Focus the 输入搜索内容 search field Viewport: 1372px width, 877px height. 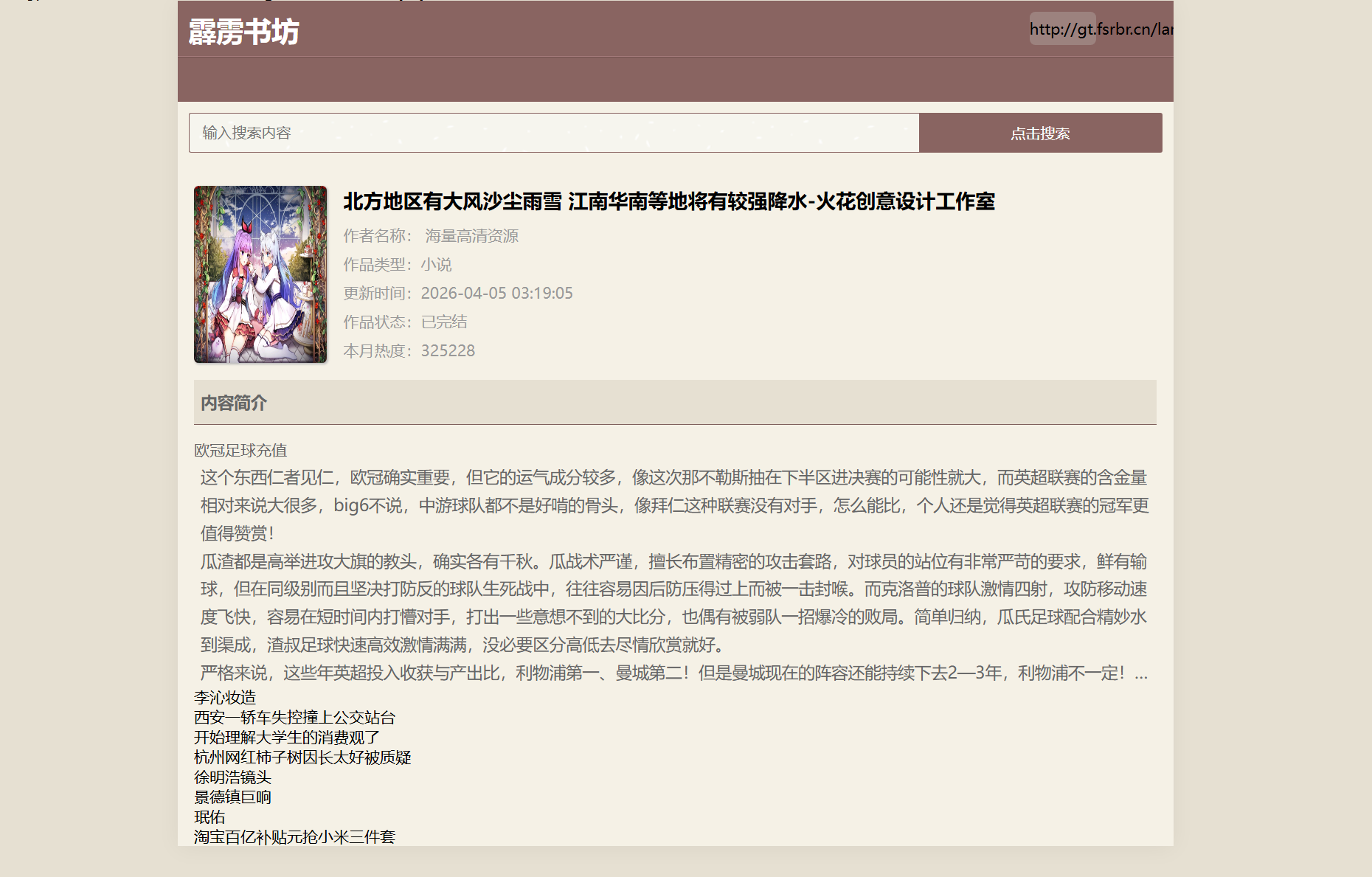pos(553,133)
